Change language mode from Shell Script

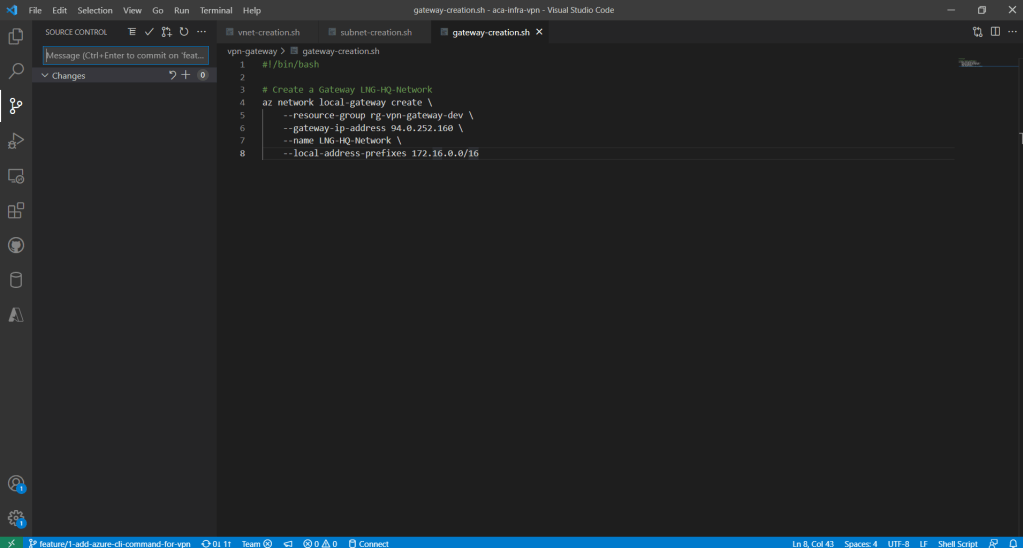[x=957, y=543]
